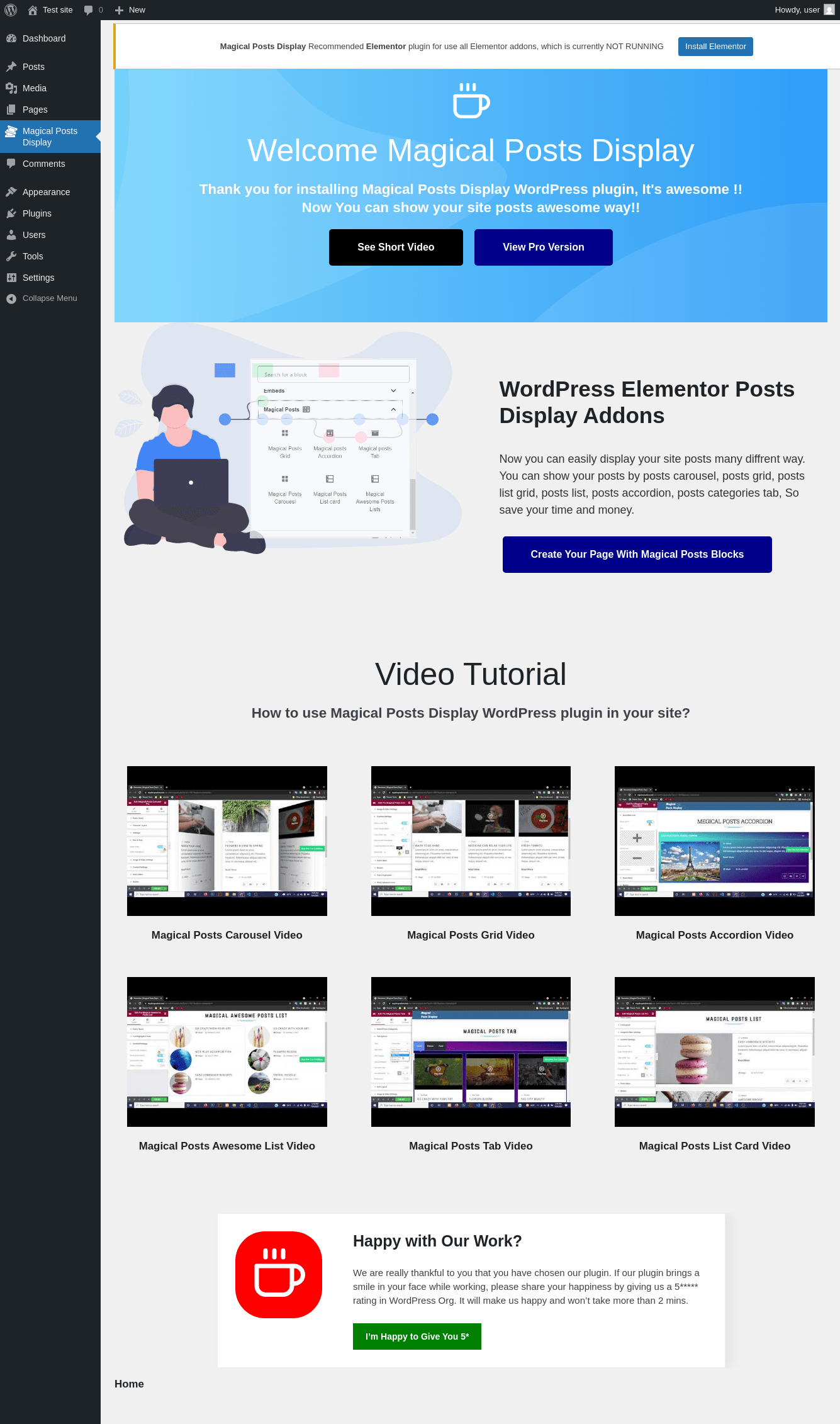
Task: Click View Pro Version button
Action: click(544, 247)
